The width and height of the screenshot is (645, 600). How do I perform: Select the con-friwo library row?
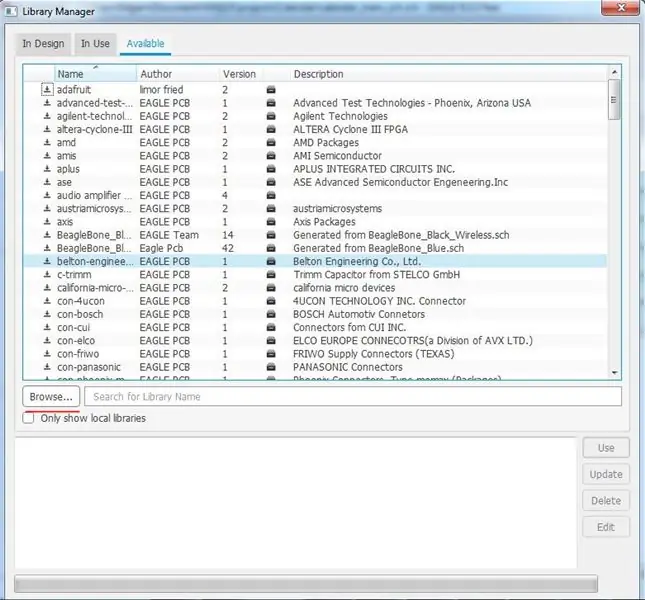pyautogui.click(x=315, y=354)
